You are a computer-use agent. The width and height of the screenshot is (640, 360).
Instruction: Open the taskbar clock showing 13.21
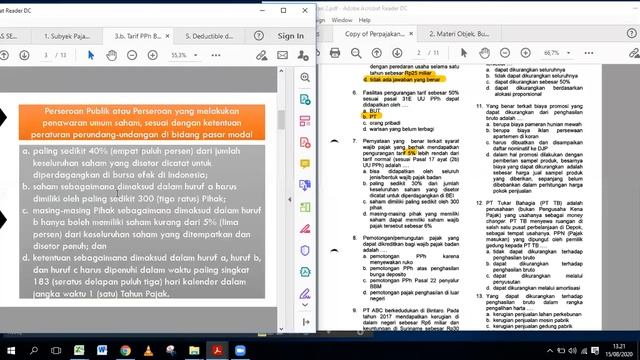pos(619,350)
